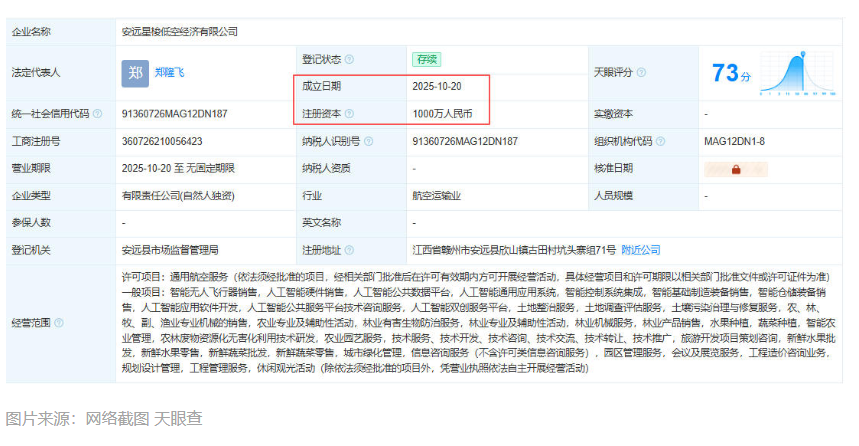
Task: Click the help icon next to 注册资本
Action: coord(349,114)
